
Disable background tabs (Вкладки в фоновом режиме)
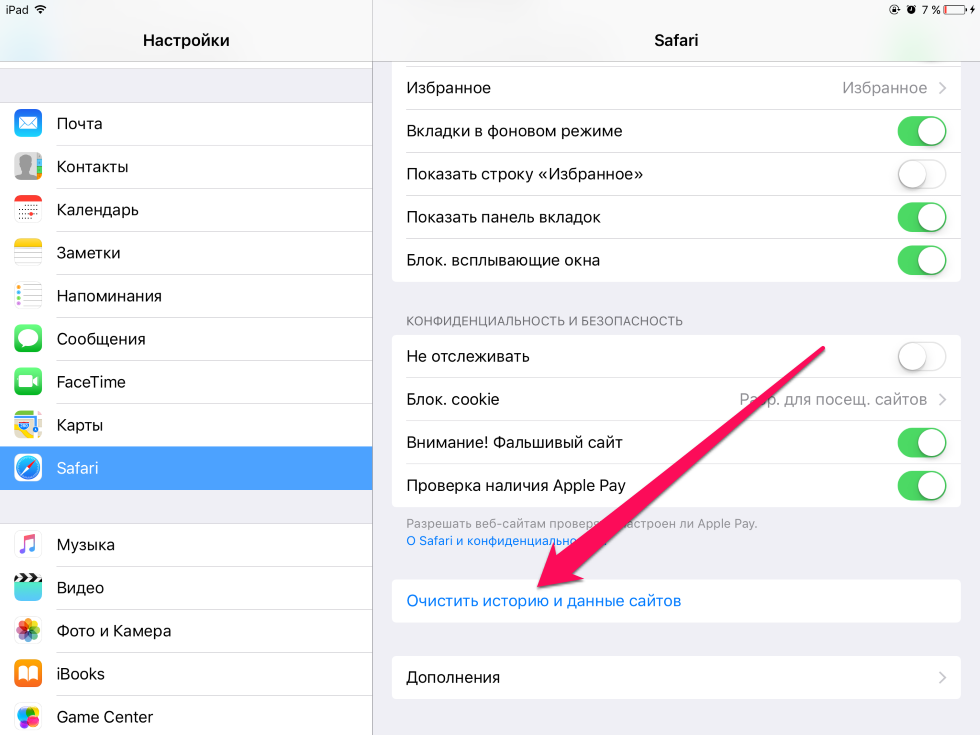[922, 131]
